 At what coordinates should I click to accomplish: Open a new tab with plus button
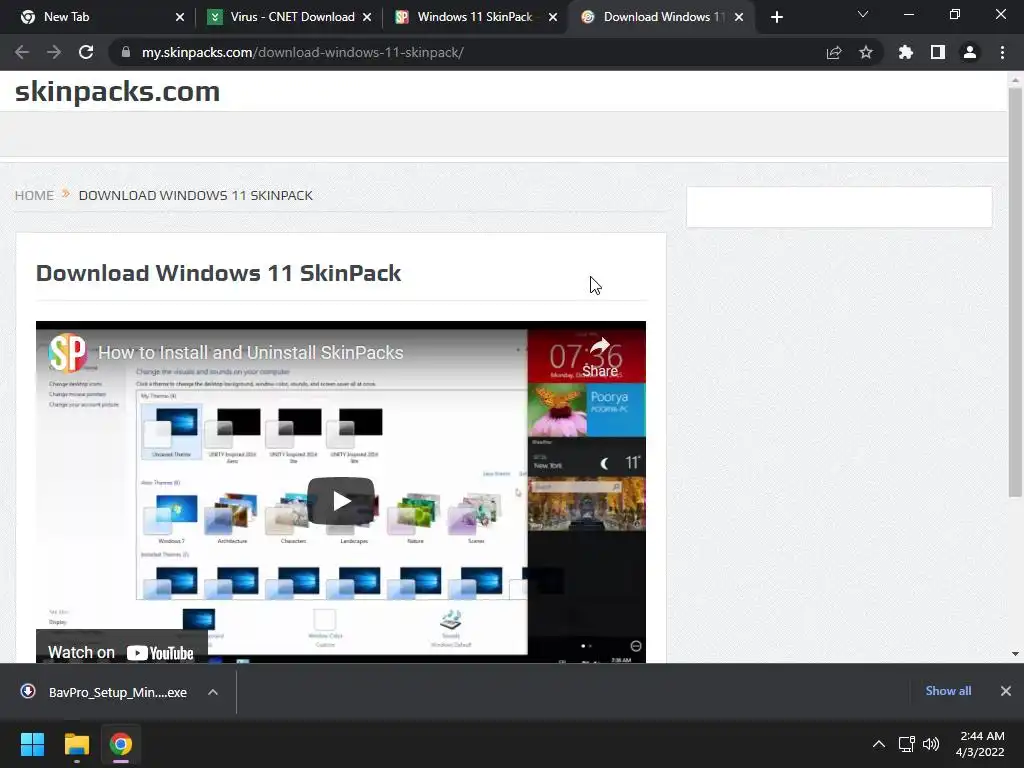[776, 17]
